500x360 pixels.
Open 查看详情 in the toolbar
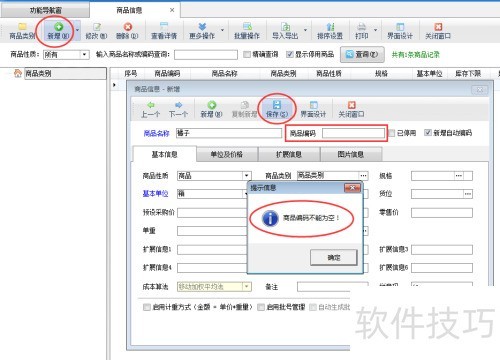(x=164, y=31)
